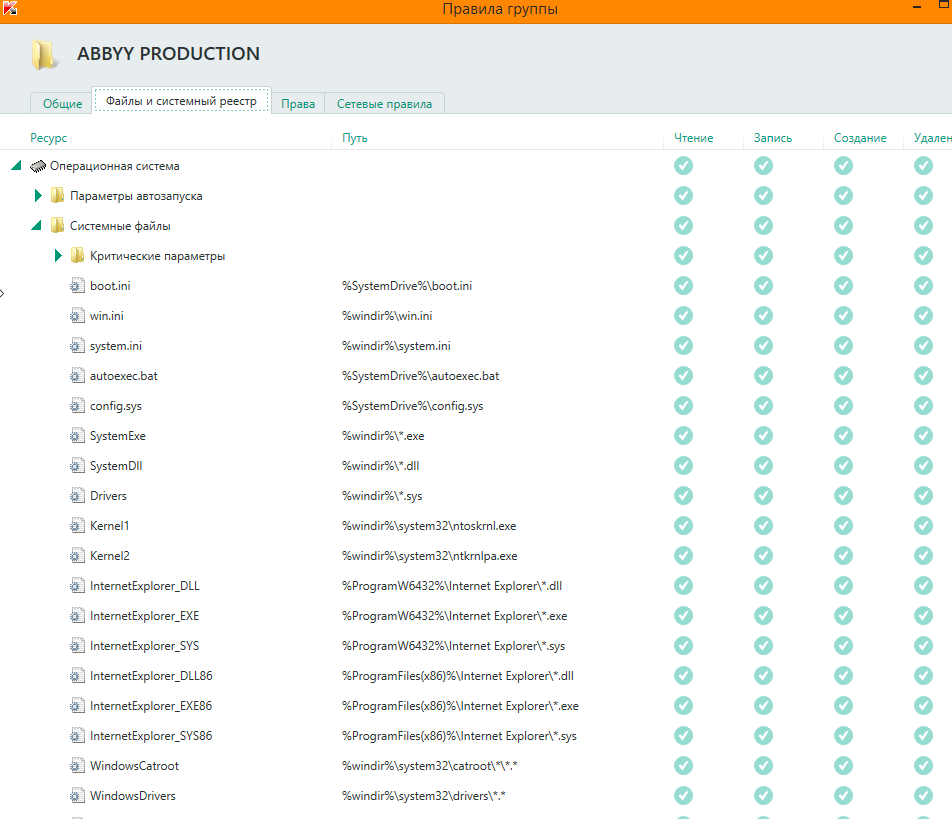This screenshot has height=819, width=952.
Task: Toggle the Чтение permission for SystemDll
Action: coord(683,466)
